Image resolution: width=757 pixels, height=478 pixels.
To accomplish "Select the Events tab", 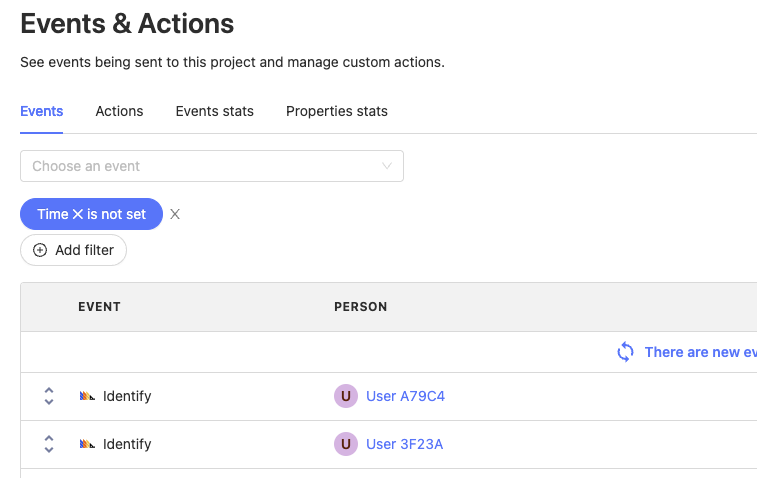I will 42,111.
